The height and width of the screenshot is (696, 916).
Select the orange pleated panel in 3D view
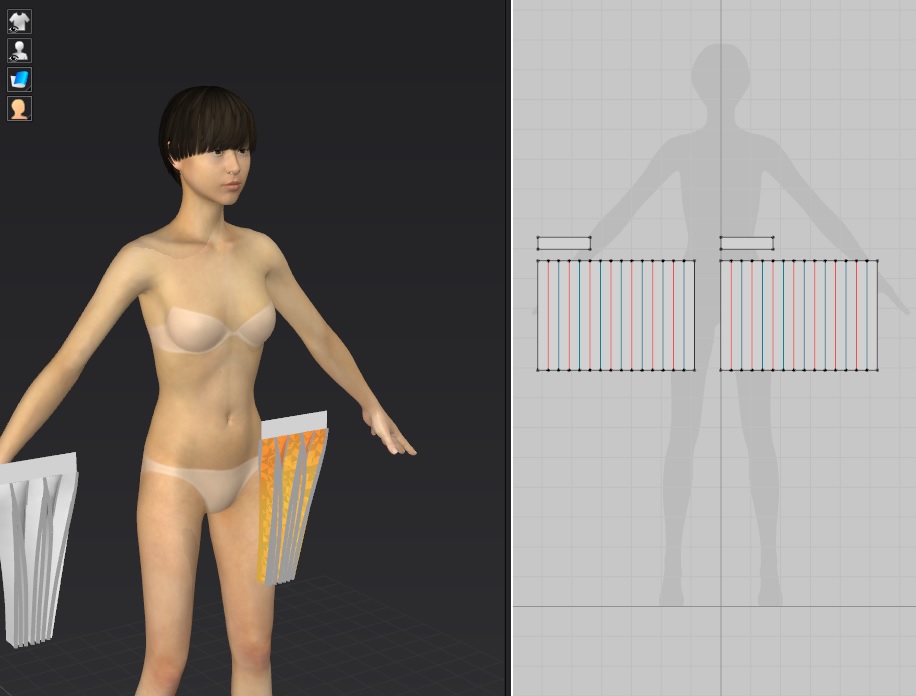click(291, 507)
